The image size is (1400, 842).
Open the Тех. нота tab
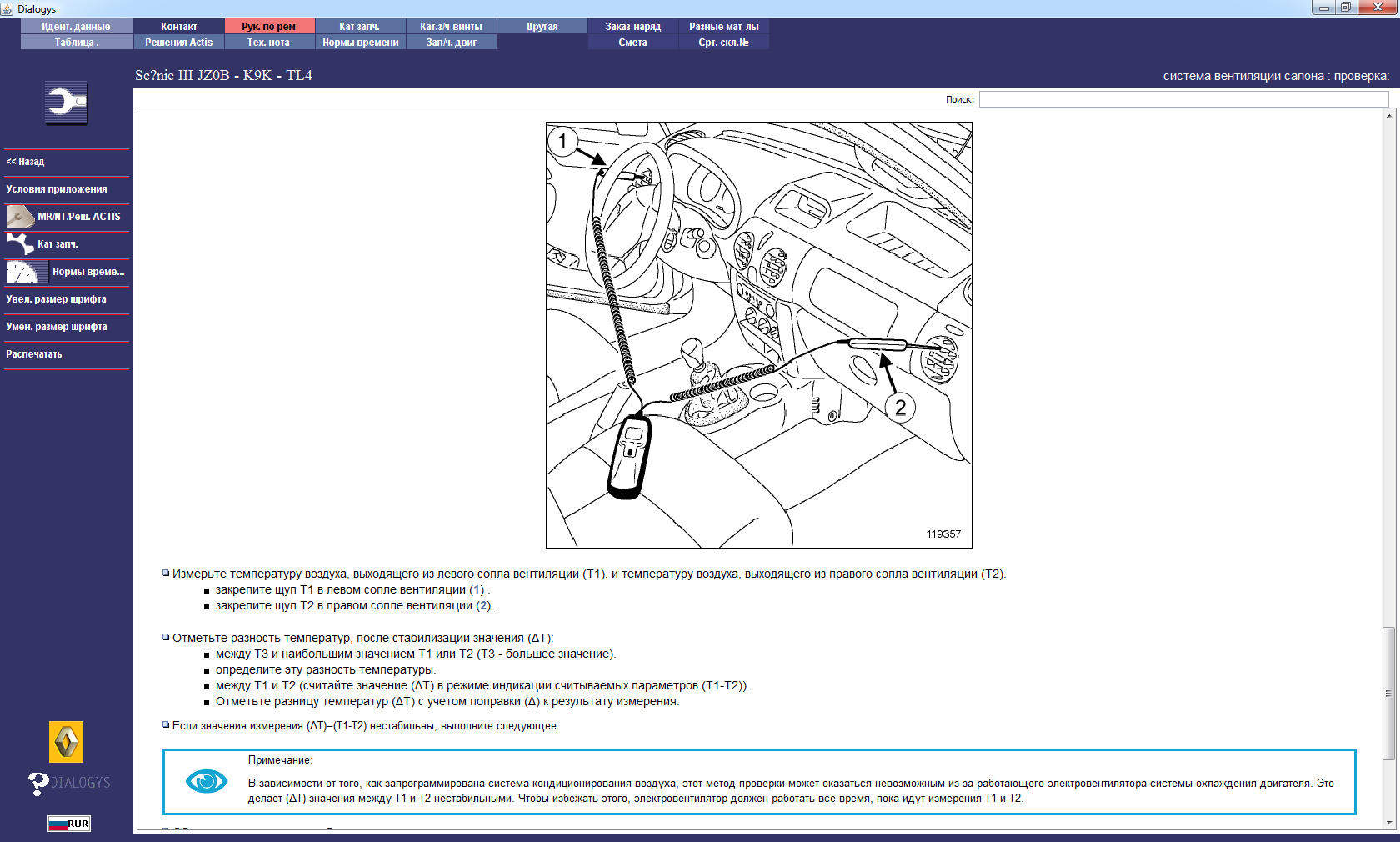(x=269, y=43)
